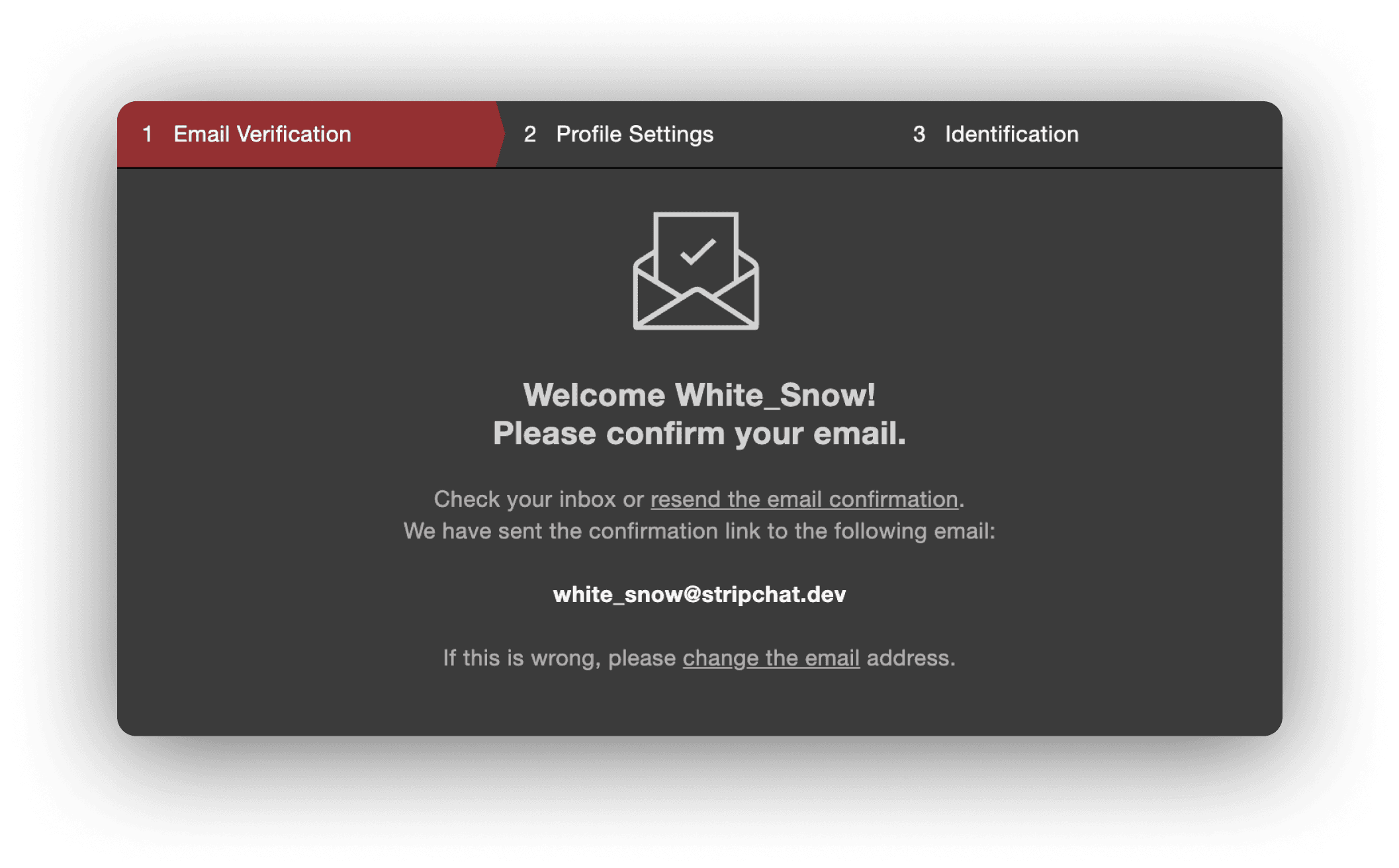This screenshot has height=868, width=1399.
Task: Go to the Identification step
Action: point(1012,134)
